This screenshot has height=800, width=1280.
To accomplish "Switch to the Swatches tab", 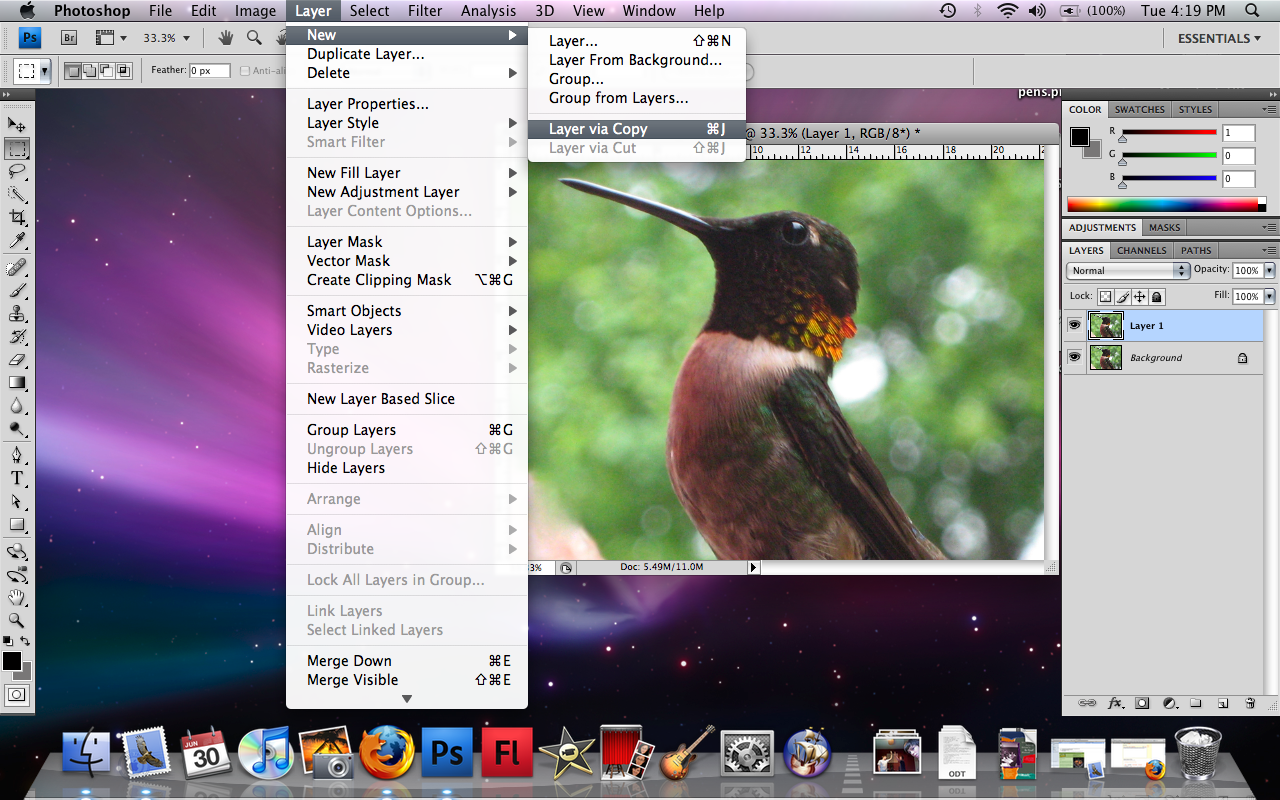I will [x=1139, y=110].
